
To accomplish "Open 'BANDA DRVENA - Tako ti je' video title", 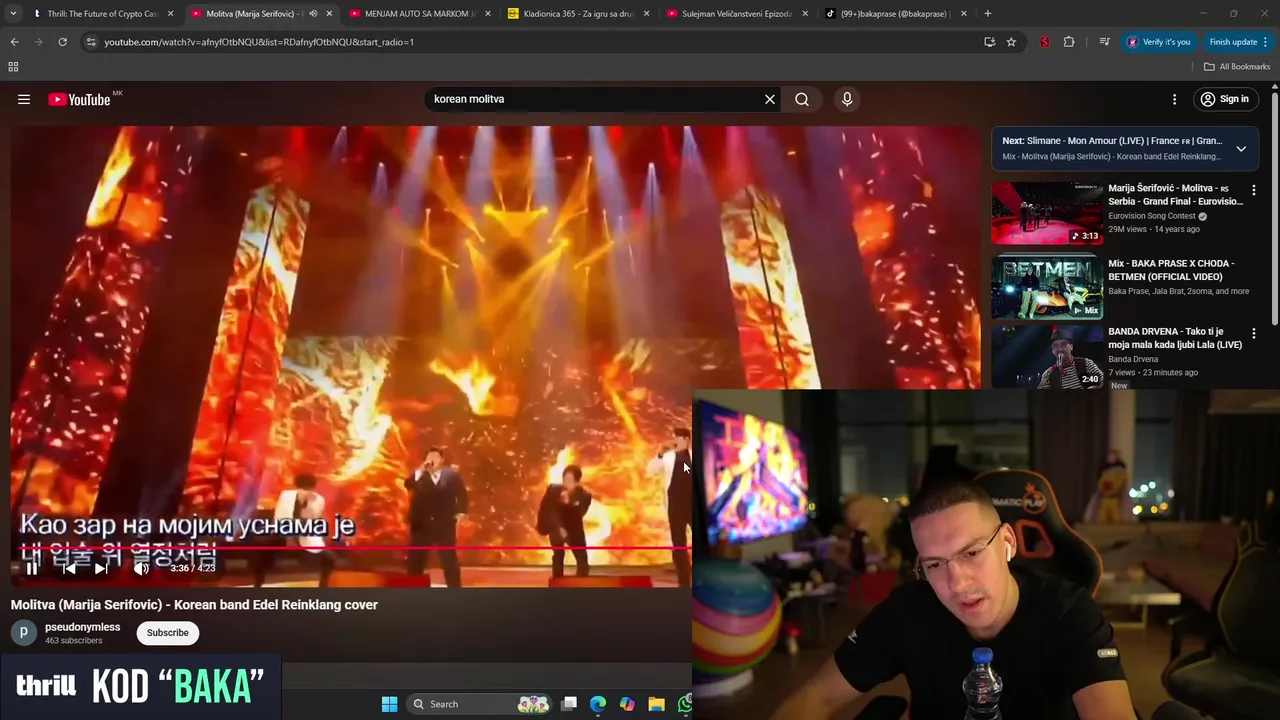I will coord(1175,338).
